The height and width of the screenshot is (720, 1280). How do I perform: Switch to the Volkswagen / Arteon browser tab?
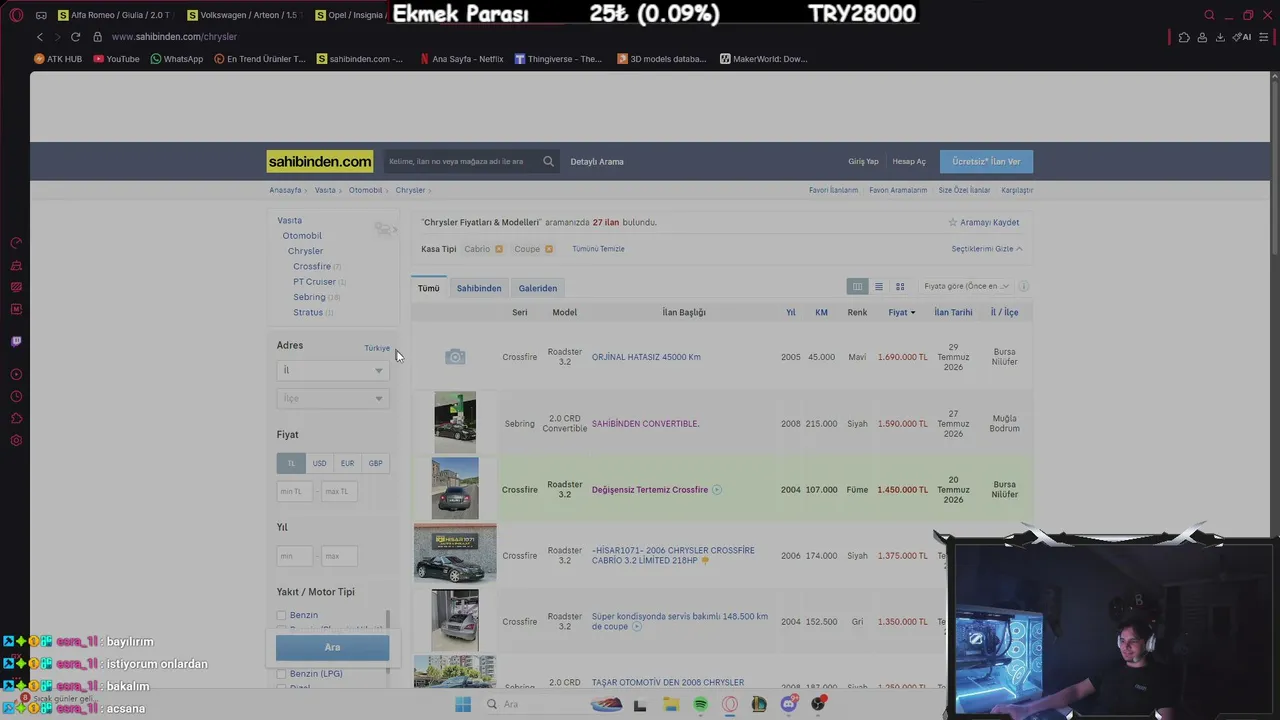coord(246,15)
